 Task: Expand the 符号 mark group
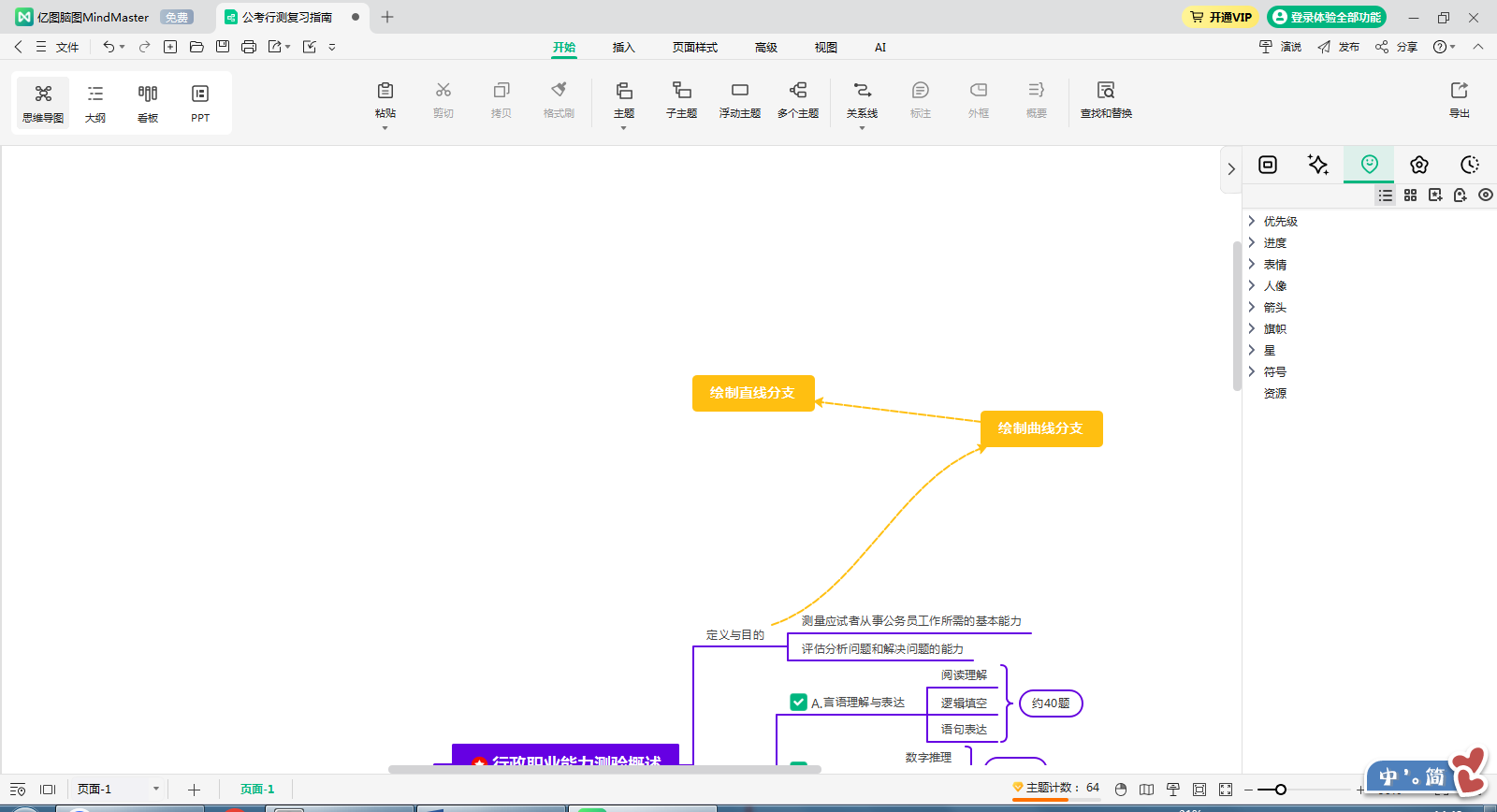(x=1252, y=371)
